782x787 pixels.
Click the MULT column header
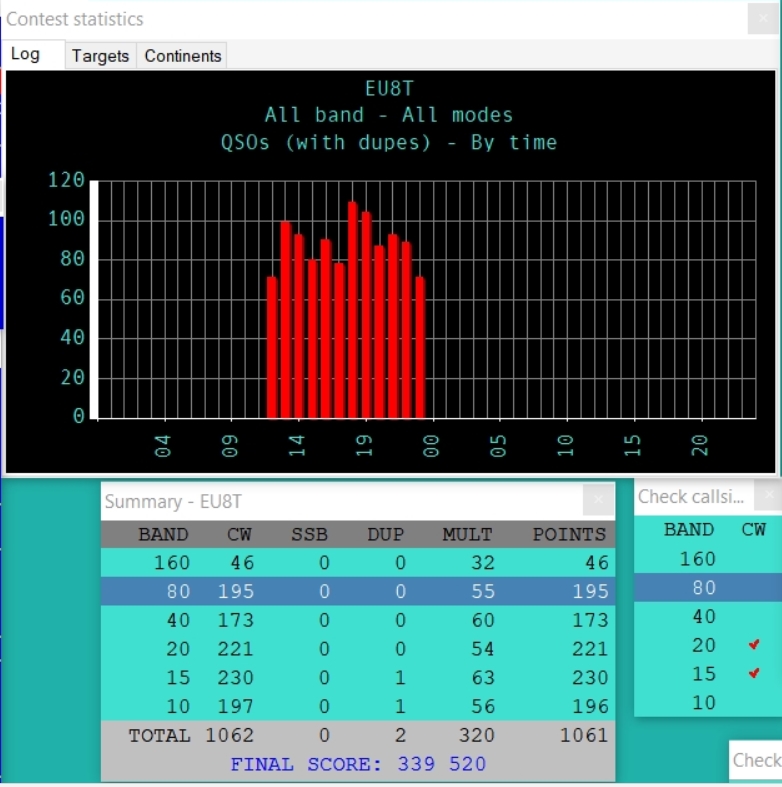point(467,534)
